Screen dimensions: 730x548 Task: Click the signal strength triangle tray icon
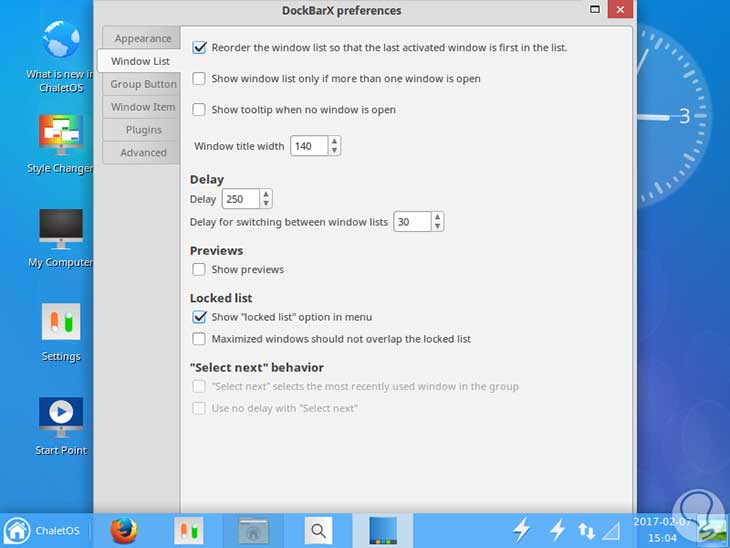611,531
